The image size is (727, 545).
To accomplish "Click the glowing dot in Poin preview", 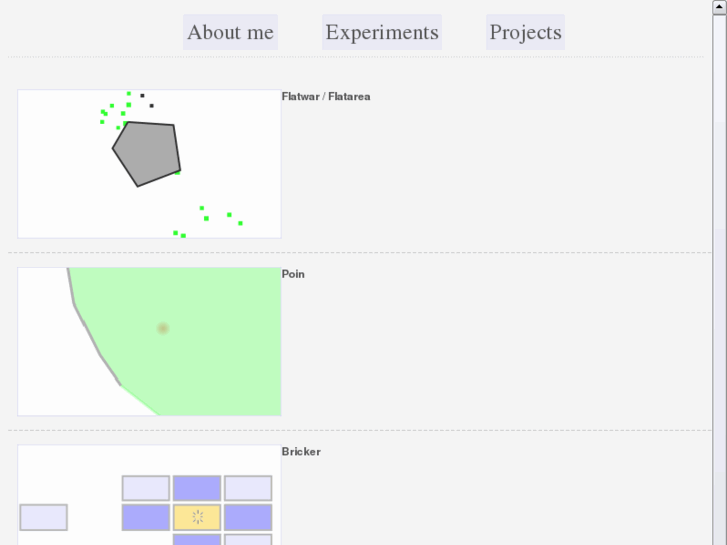I will (163, 328).
